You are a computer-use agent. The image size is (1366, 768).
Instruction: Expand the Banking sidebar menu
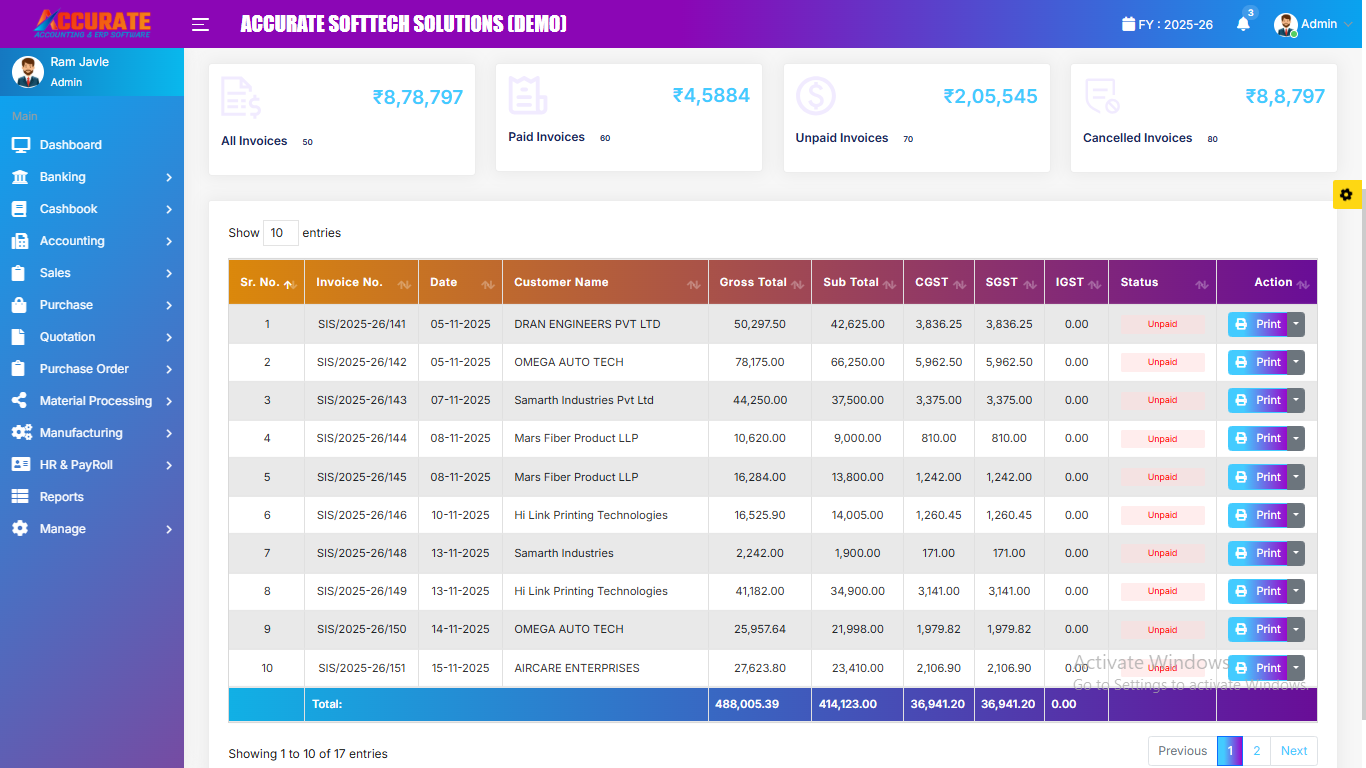(x=92, y=177)
